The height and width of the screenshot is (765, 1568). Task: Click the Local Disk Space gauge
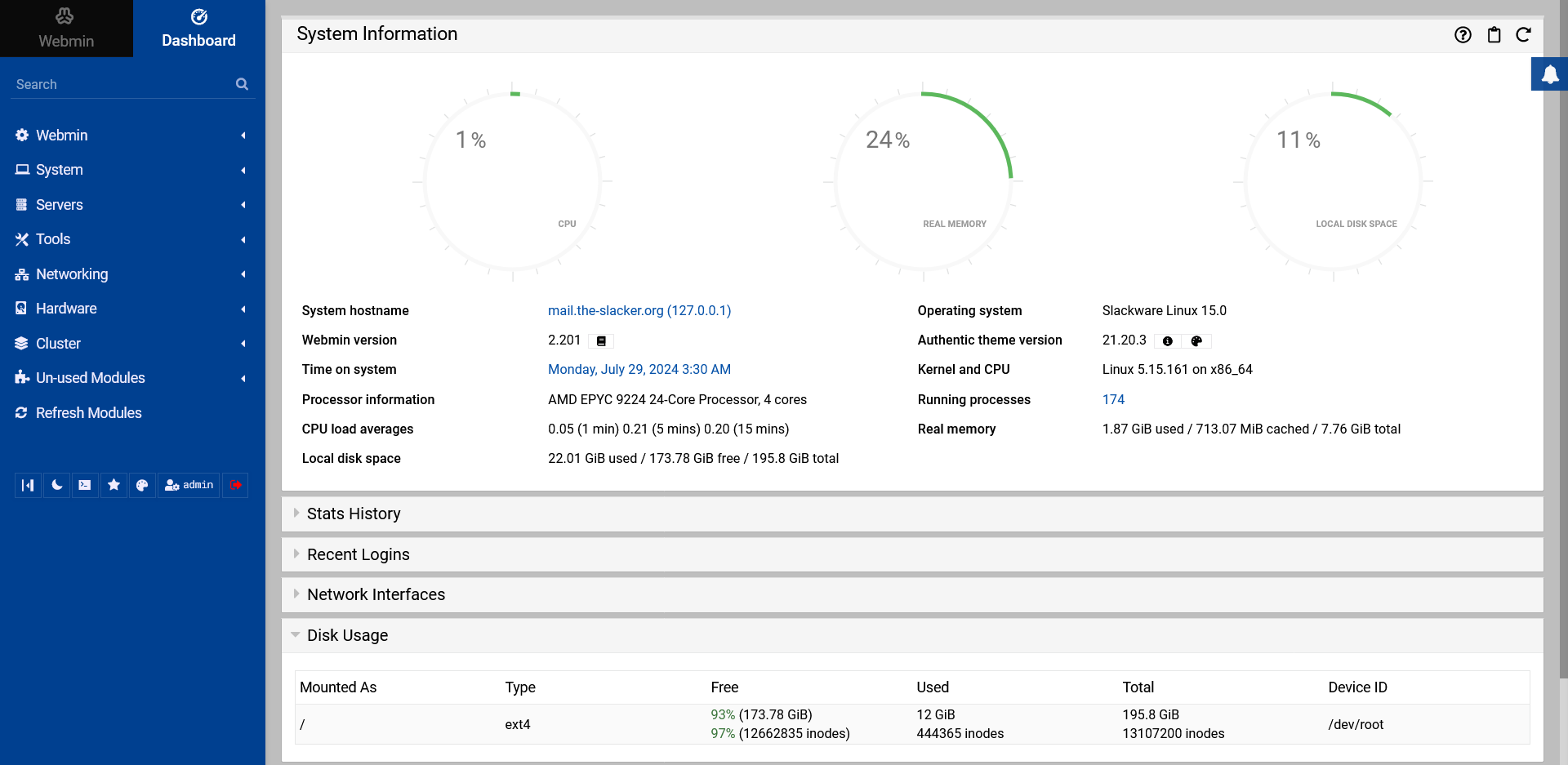[1334, 181]
